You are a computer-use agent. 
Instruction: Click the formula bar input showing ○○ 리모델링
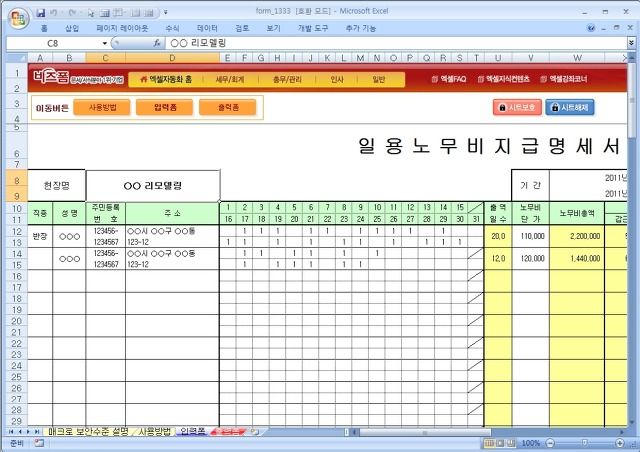(396, 43)
